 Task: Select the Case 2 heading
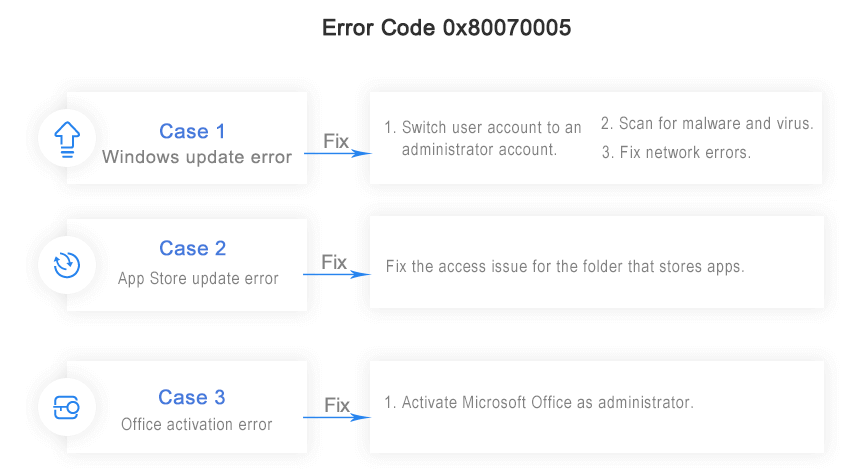192,248
